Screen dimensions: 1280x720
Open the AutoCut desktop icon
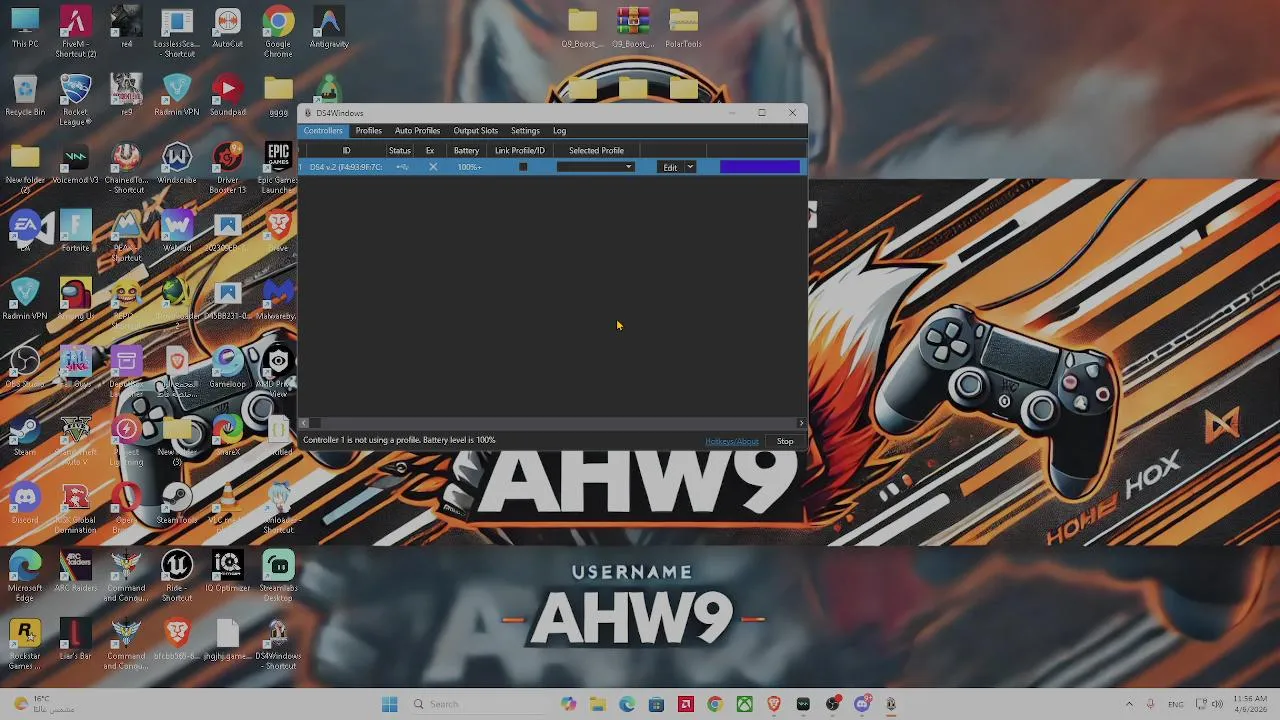coord(227,28)
